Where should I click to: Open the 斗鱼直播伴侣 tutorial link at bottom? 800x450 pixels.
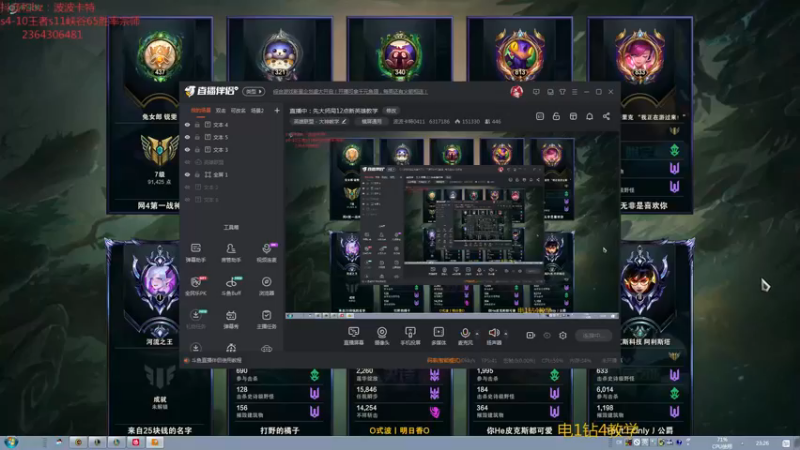coord(216,360)
